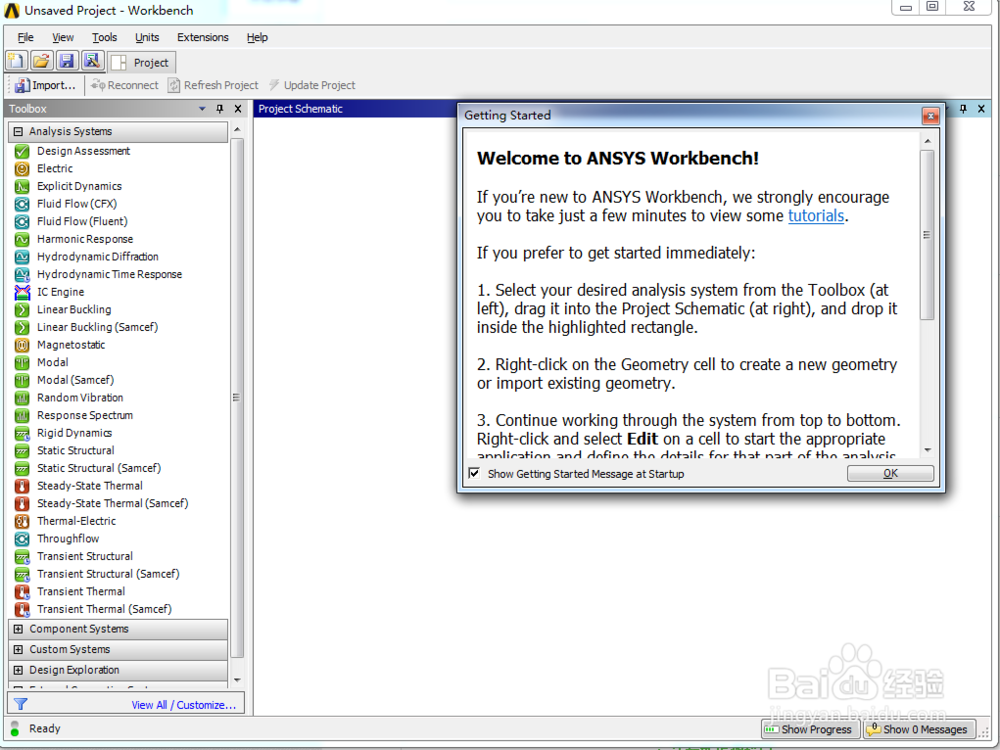Expand the Component Systems section
Image resolution: width=1000 pixels, height=750 pixels.
click(x=18, y=629)
